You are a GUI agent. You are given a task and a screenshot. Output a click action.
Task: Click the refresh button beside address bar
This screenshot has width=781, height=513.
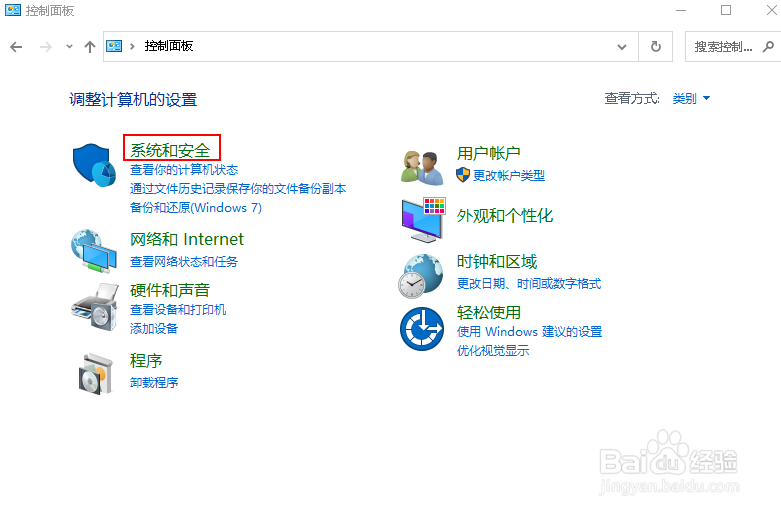(x=656, y=47)
